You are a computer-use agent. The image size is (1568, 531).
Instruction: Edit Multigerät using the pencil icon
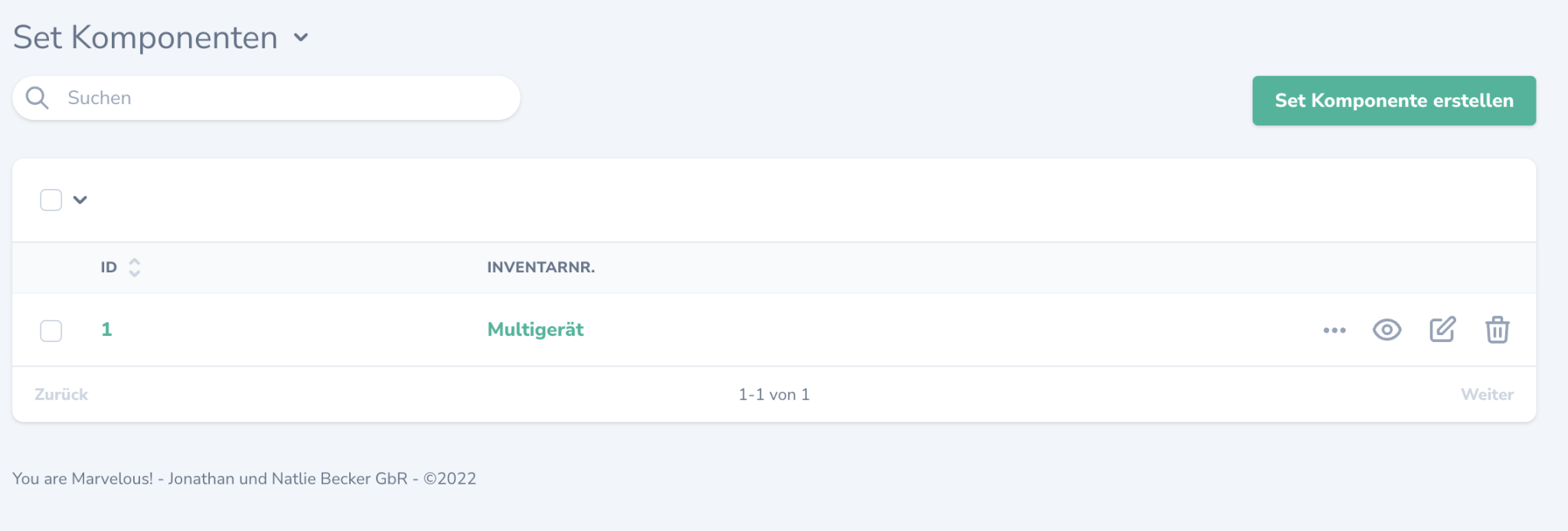tap(1442, 330)
